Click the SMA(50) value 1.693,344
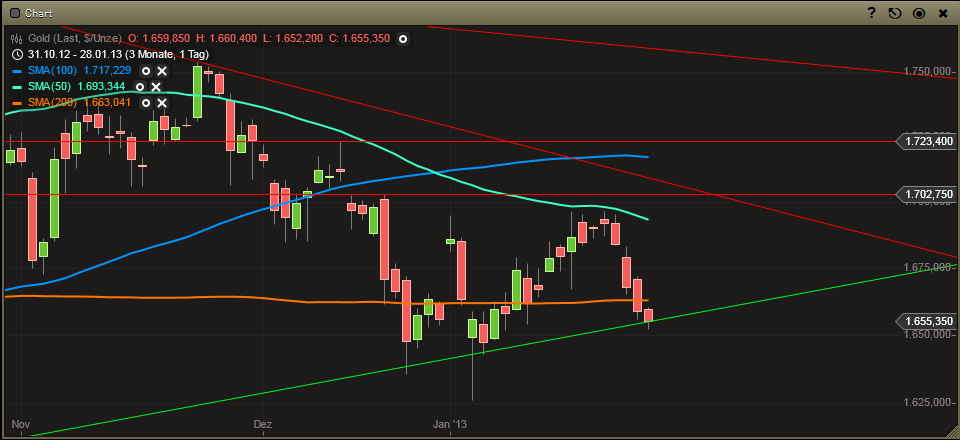The width and height of the screenshot is (960, 440). [x=101, y=86]
